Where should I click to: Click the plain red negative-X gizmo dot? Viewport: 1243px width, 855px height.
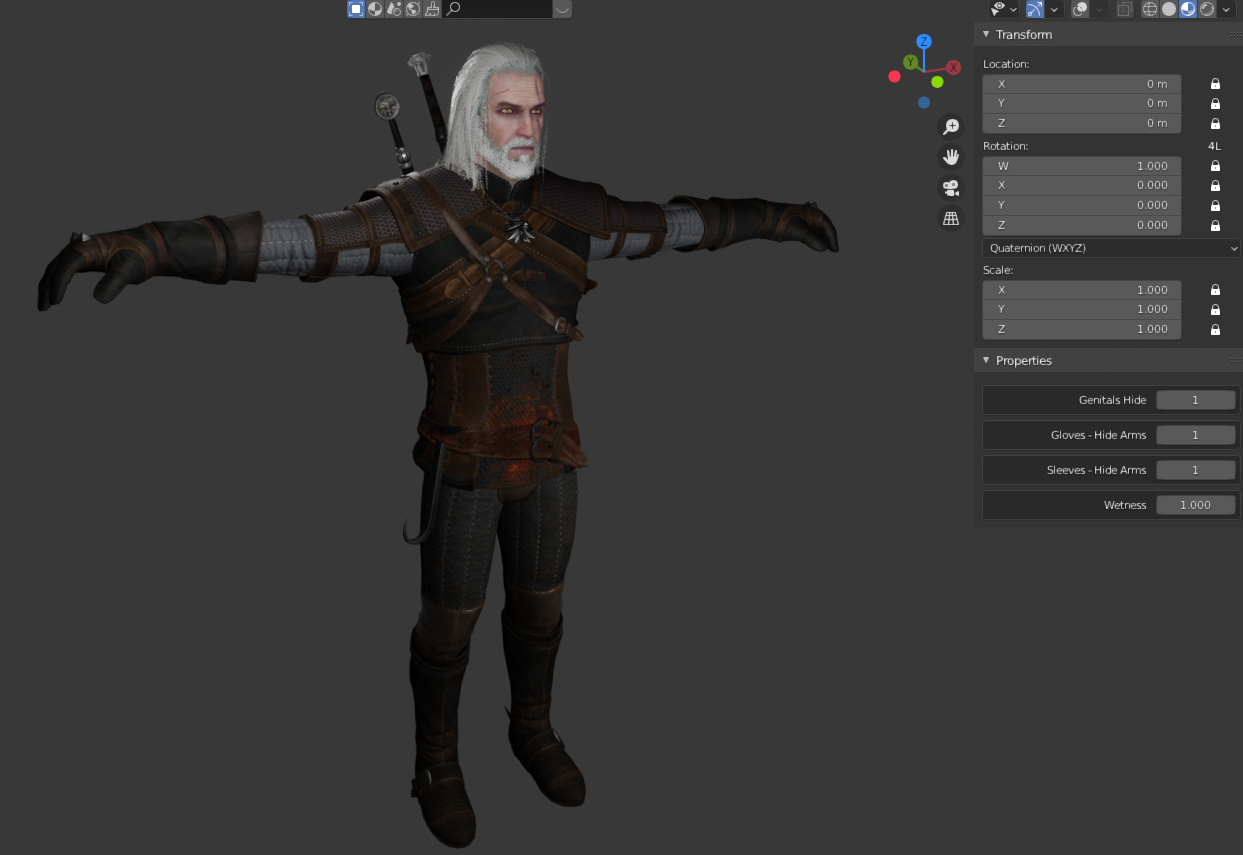[894, 77]
